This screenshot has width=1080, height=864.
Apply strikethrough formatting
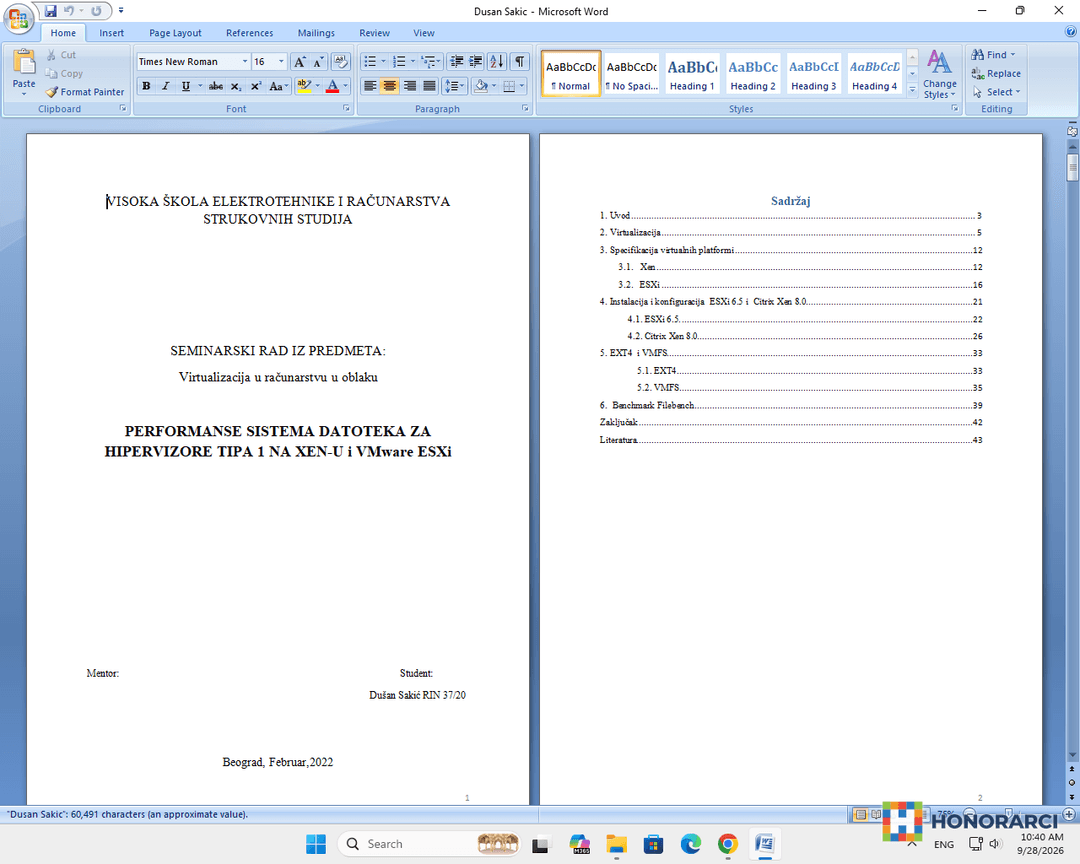pos(216,86)
